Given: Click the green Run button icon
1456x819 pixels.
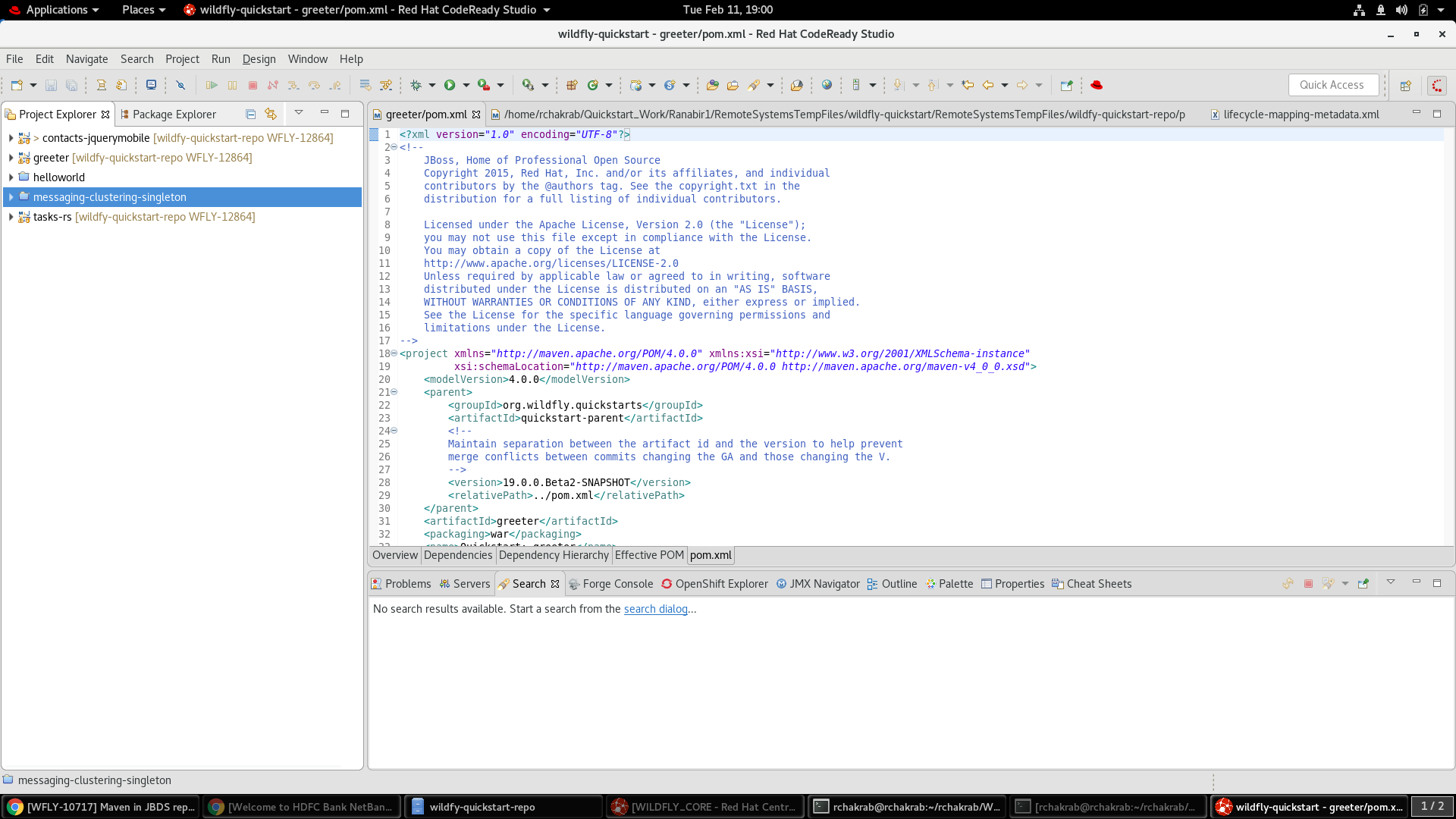Looking at the screenshot, I should 450,85.
